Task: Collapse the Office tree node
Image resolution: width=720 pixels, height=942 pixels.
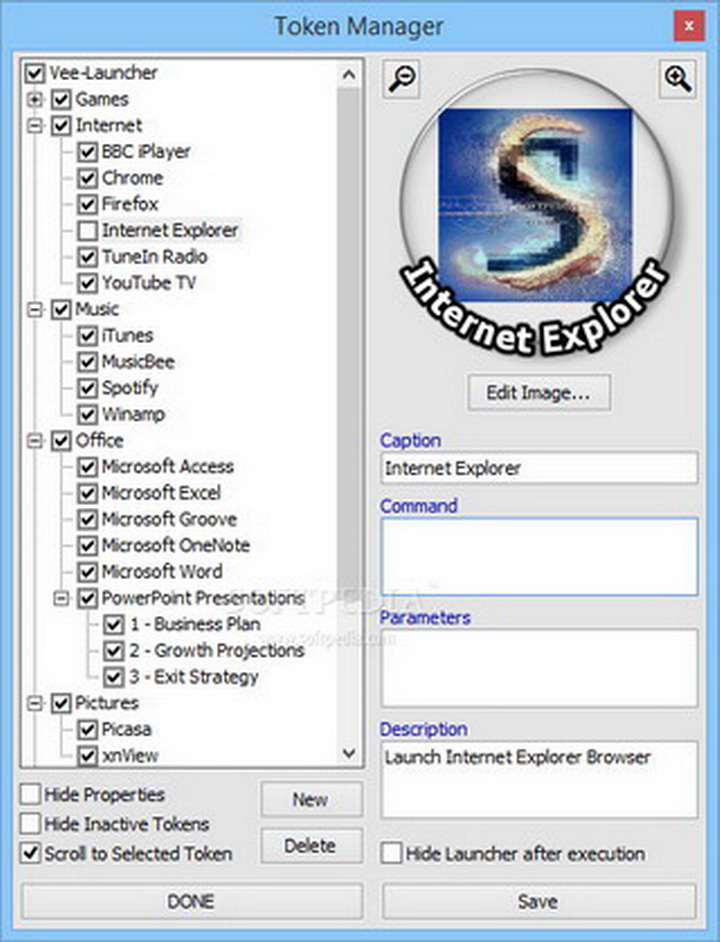Action: coord(35,441)
